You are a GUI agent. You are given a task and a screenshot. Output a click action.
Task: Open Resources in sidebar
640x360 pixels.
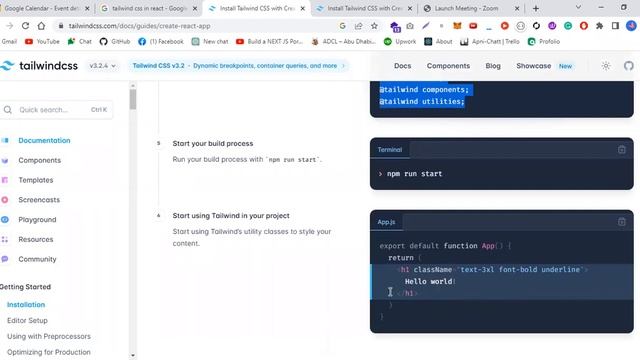point(36,240)
